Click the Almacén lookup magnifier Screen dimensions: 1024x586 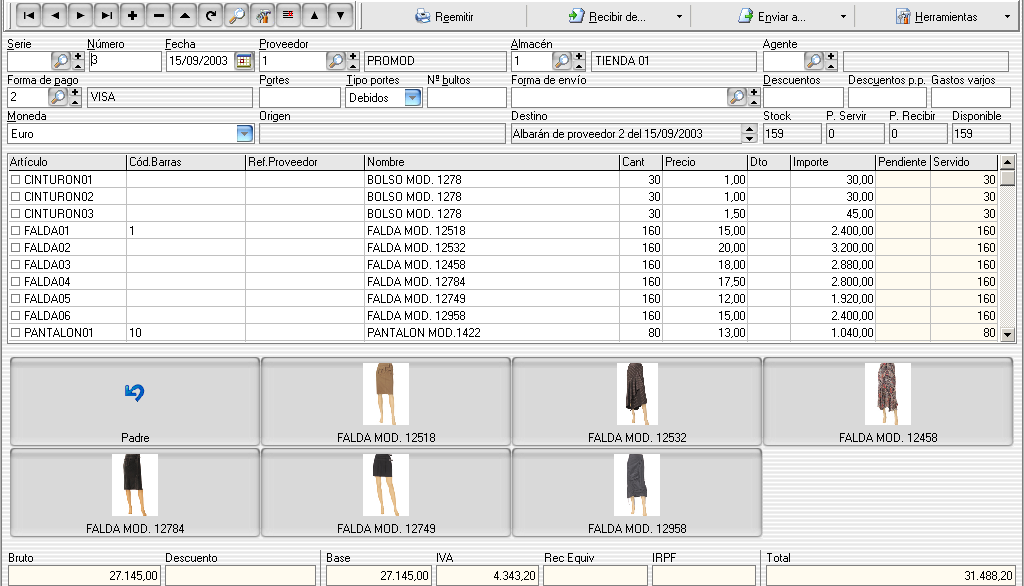(562, 61)
